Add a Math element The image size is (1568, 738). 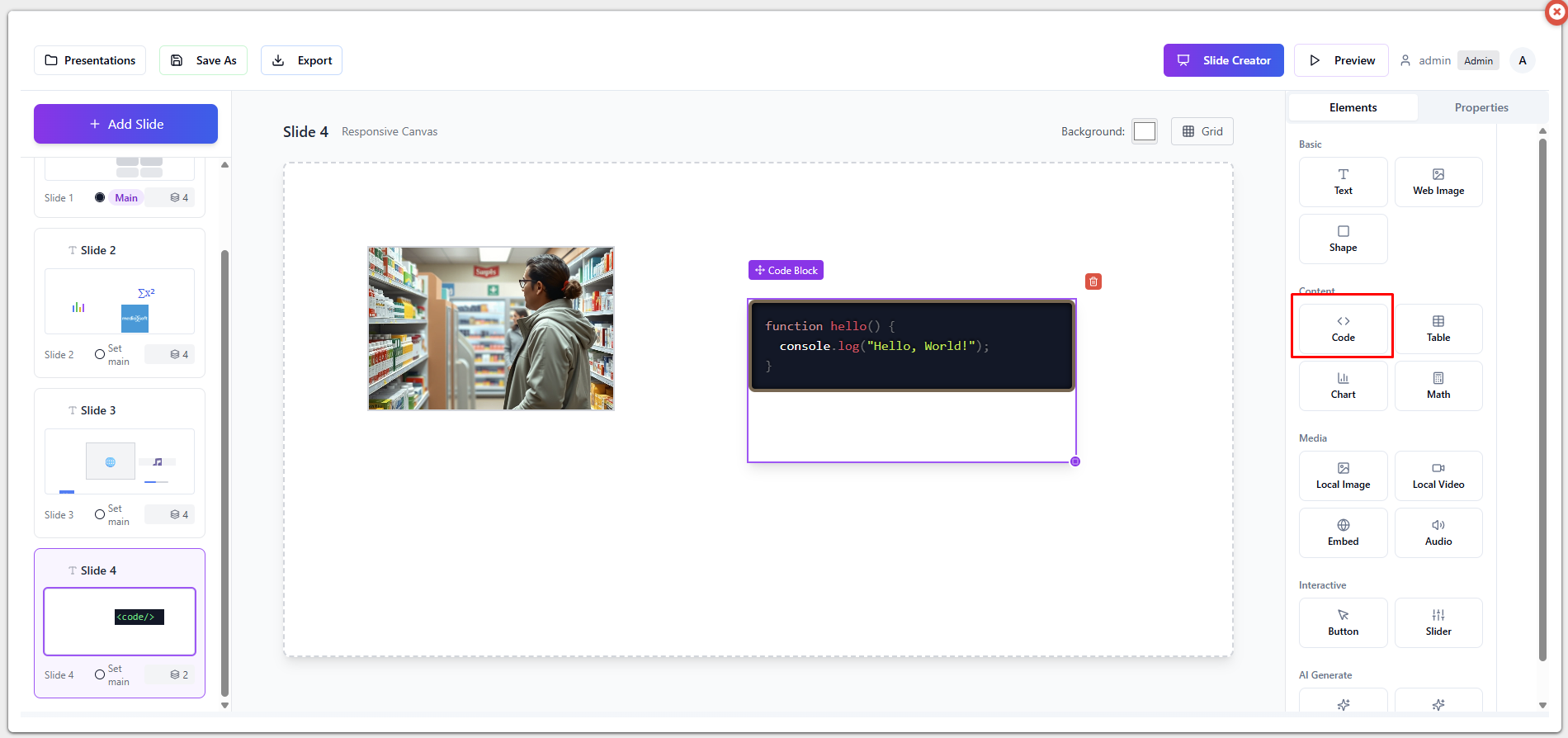click(1438, 386)
